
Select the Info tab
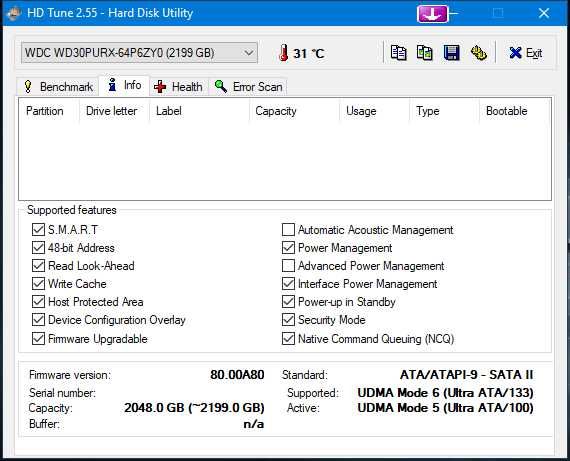[x=124, y=85]
